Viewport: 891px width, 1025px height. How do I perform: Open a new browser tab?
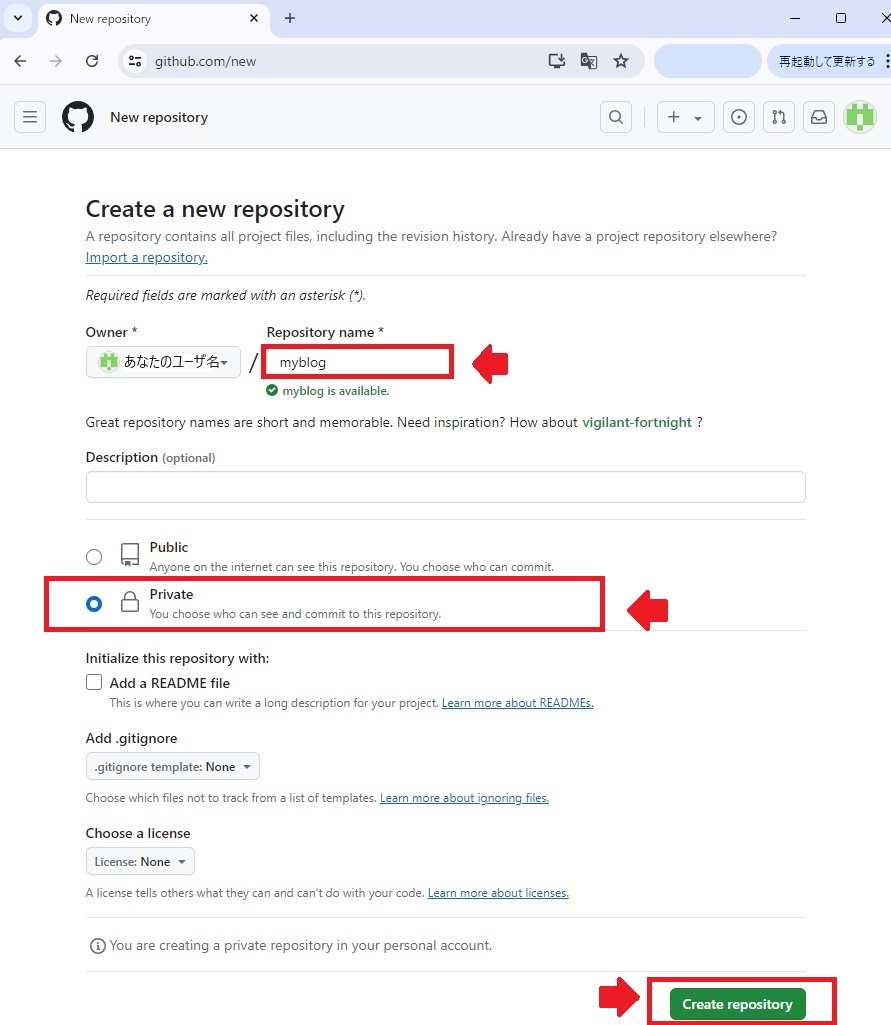[x=290, y=18]
